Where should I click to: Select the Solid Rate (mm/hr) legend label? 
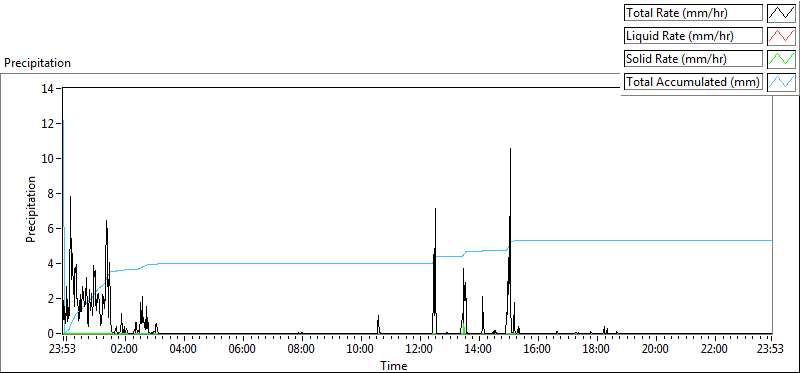click(693, 59)
